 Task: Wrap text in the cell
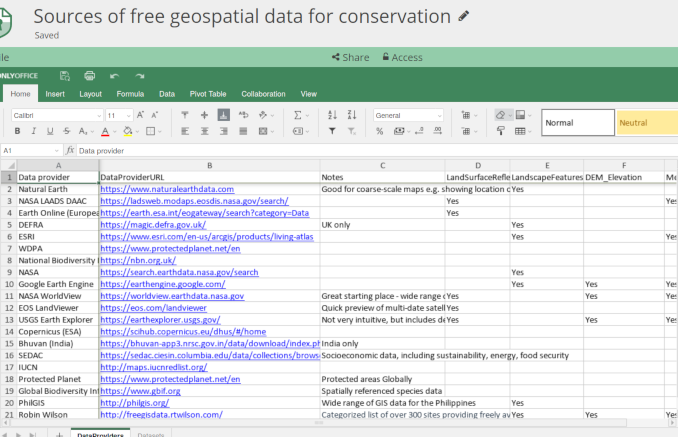click(x=243, y=115)
